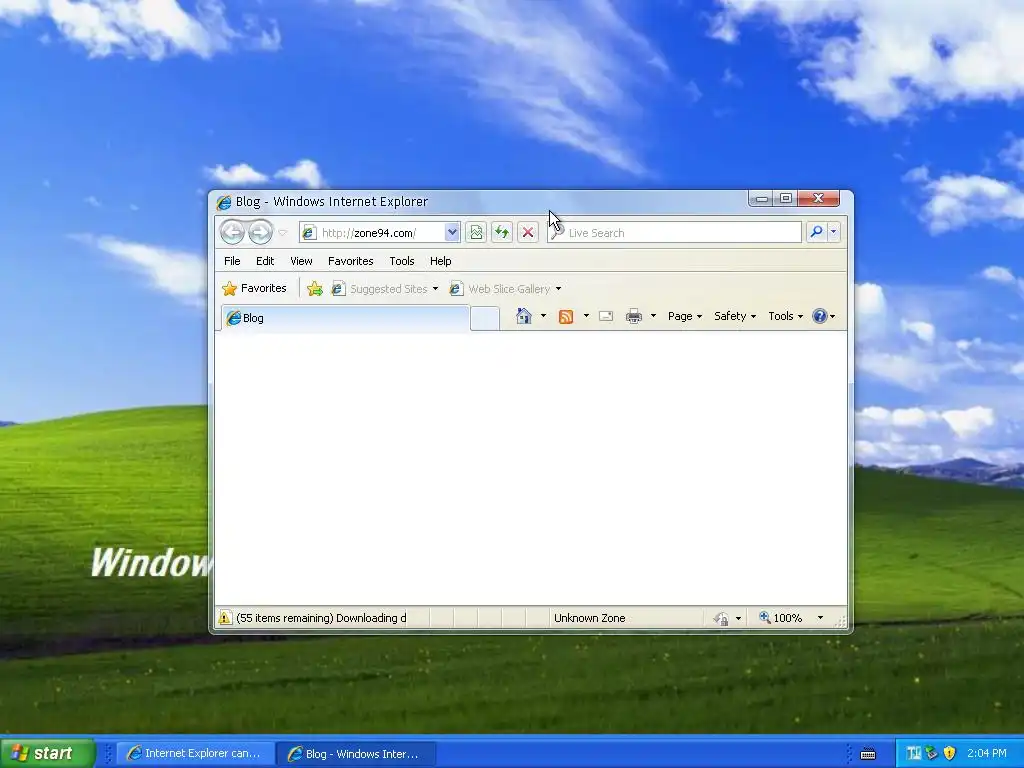Select the Blog tab
This screenshot has width=1024, height=768.
tap(345, 318)
